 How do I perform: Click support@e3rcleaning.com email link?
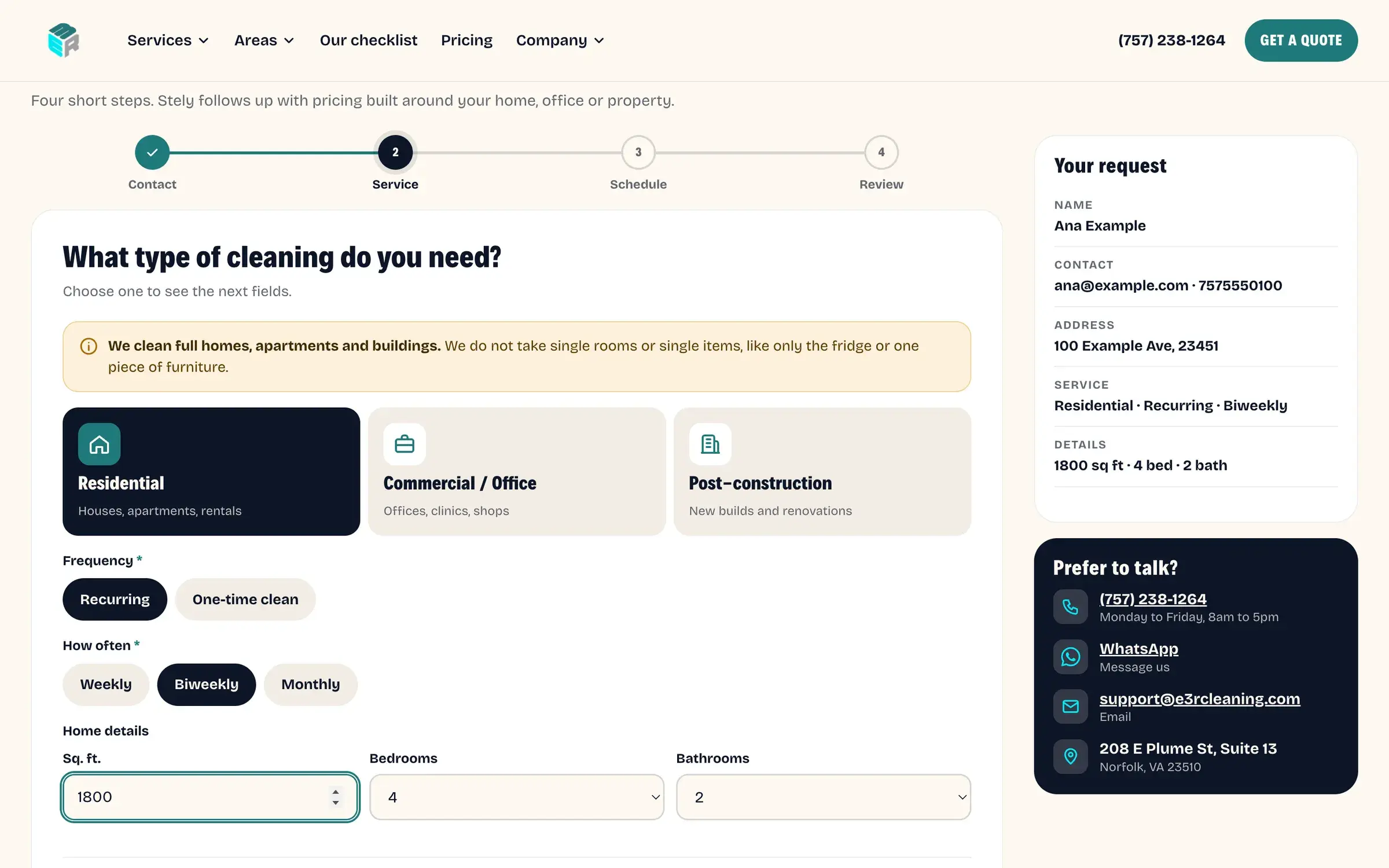coord(1200,698)
